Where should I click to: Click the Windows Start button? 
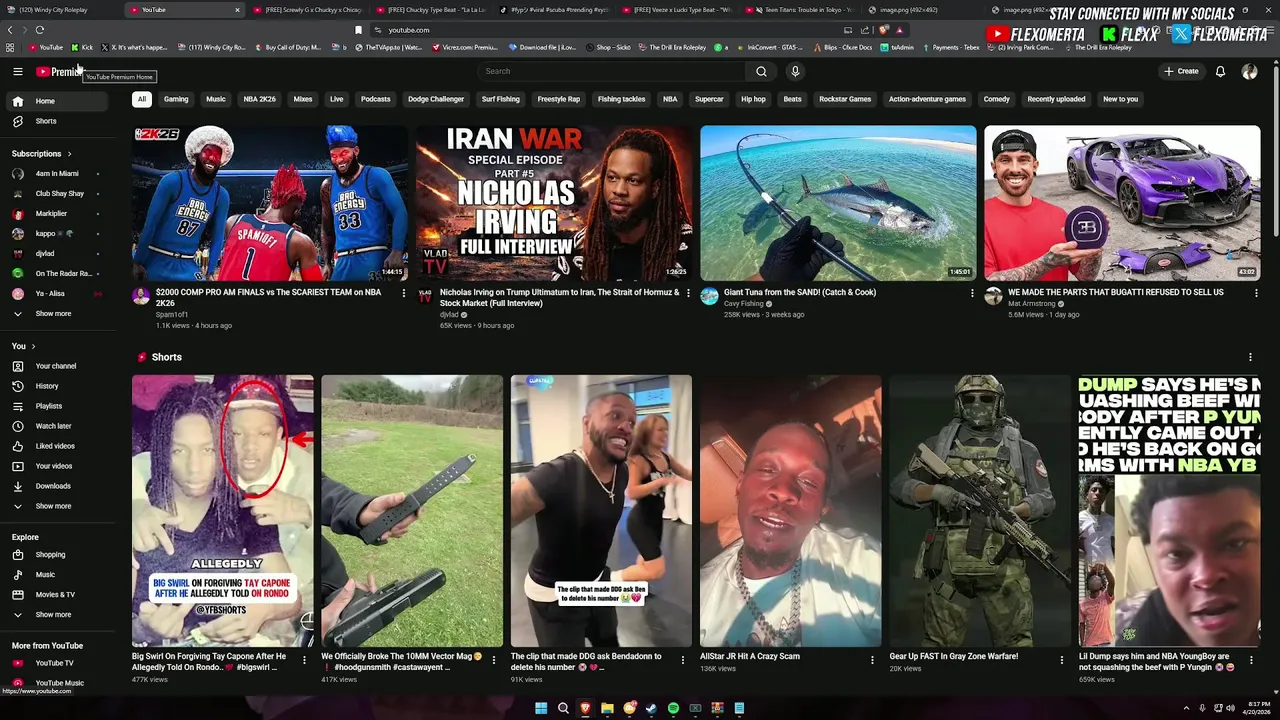coord(541,708)
